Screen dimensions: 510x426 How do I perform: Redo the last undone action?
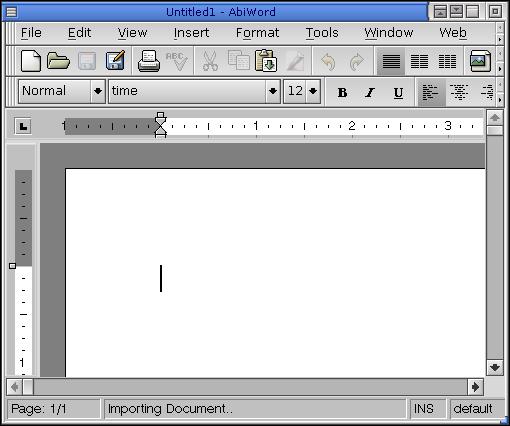coord(357,62)
